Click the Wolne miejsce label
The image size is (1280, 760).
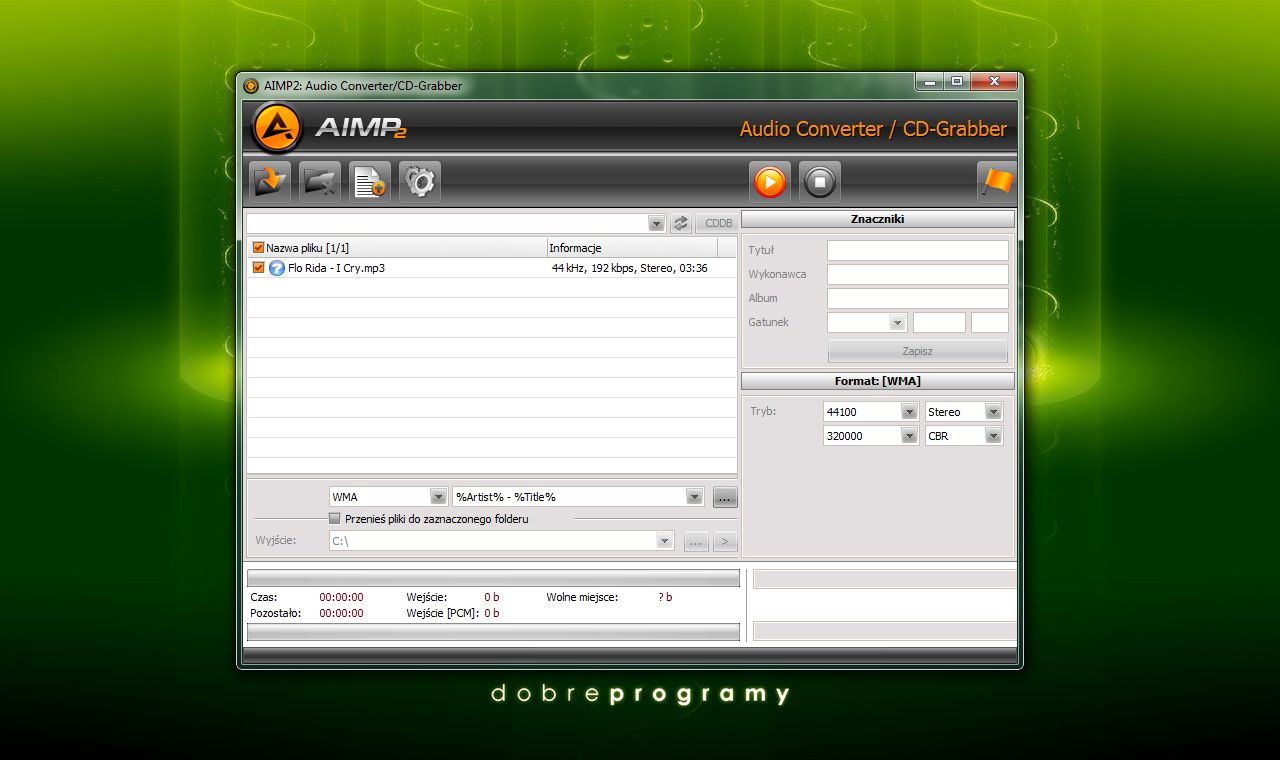[582, 597]
